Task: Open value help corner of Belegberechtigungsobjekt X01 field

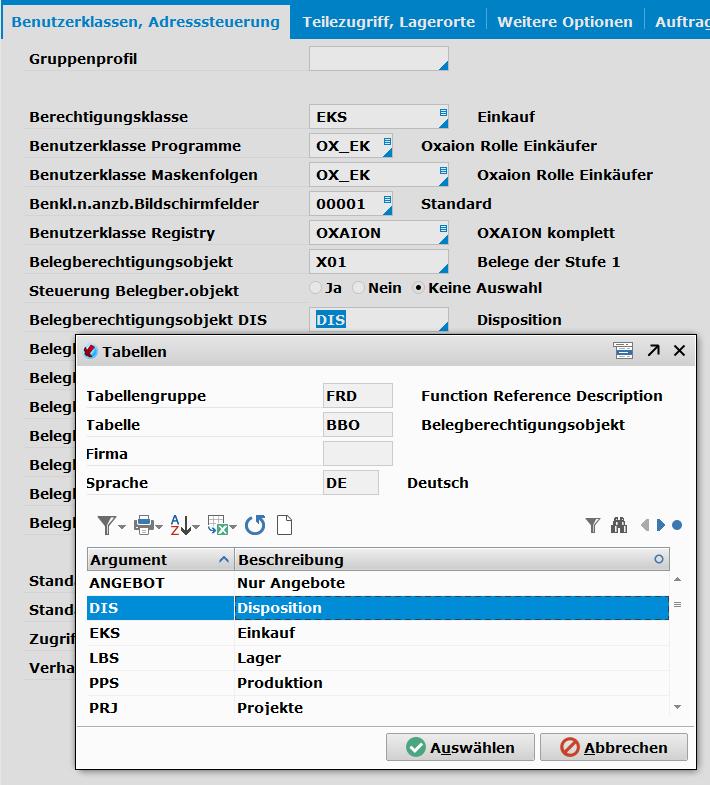Action: [x=443, y=269]
